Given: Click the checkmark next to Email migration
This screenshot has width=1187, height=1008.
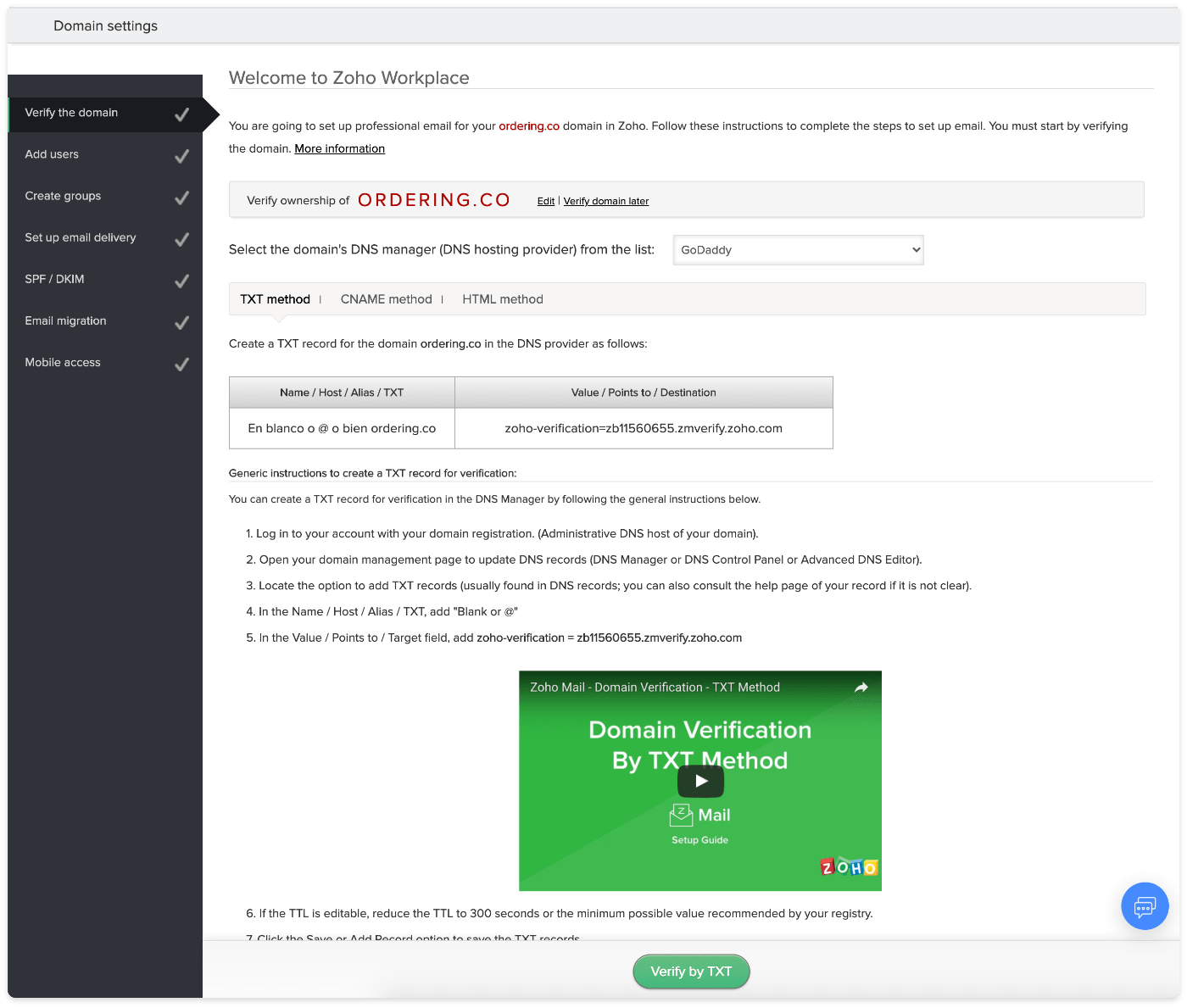Looking at the screenshot, I should click(x=181, y=322).
